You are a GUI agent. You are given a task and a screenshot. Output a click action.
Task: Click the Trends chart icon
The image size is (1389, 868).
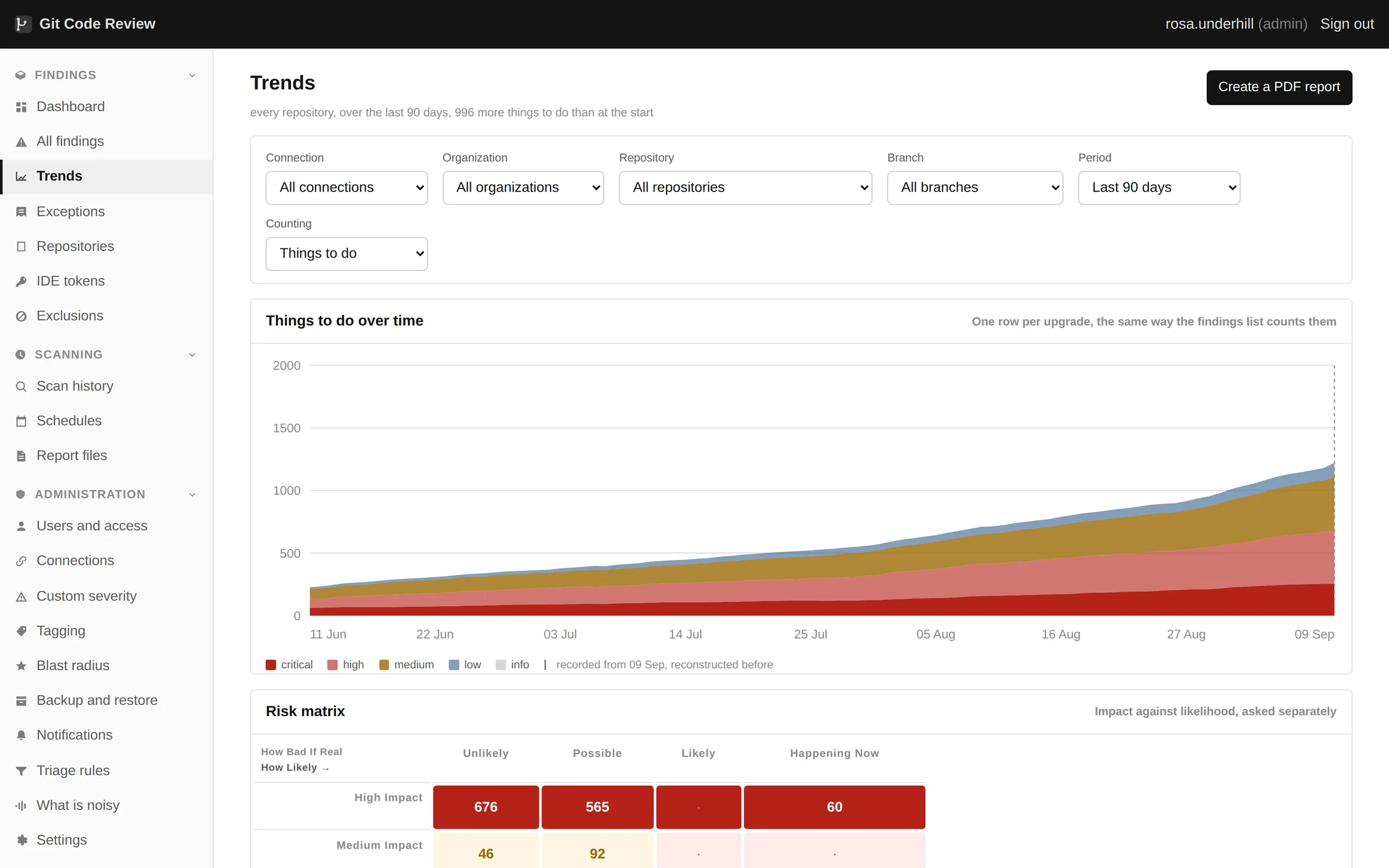pyautogui.click(x=21, y=177)
